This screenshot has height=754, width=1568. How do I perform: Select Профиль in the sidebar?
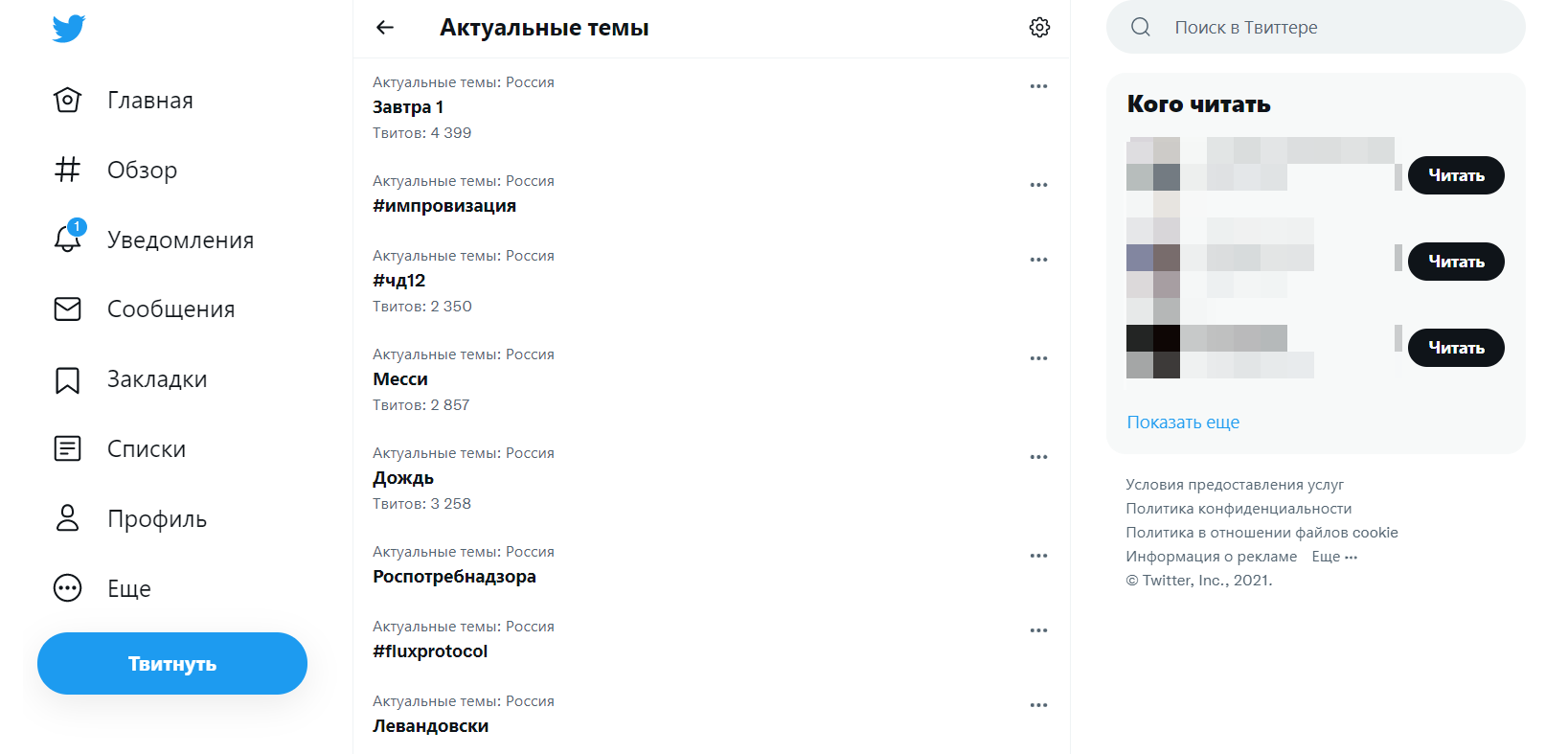[157, 519]
